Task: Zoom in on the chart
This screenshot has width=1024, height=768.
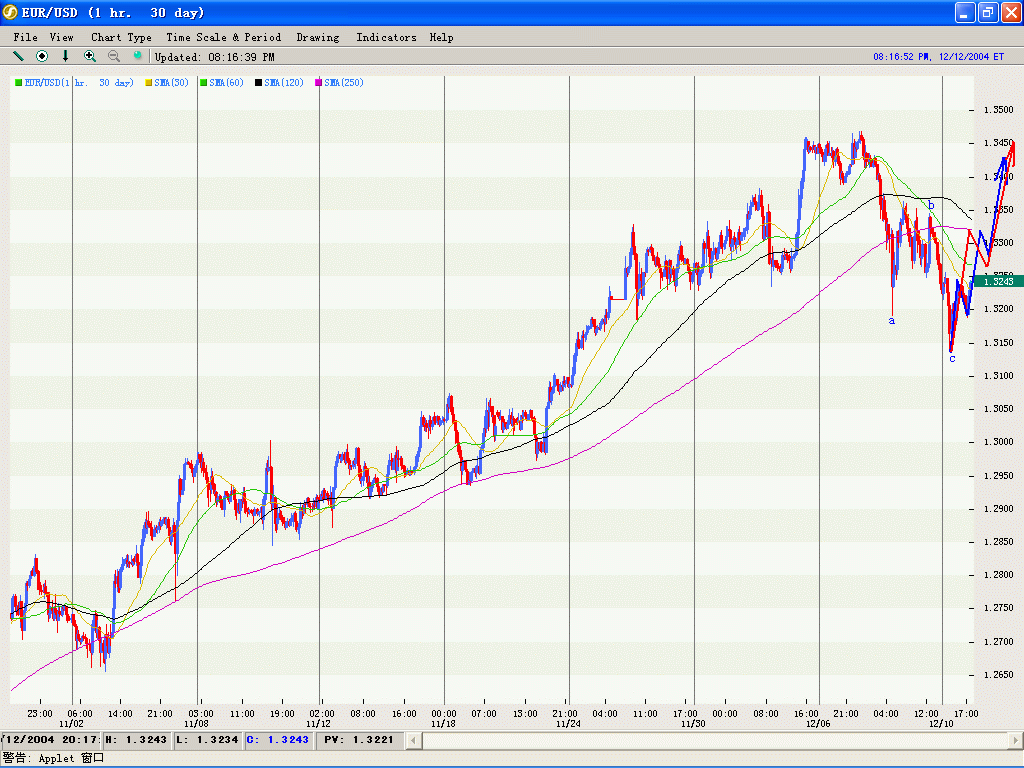Action: click(90, 56)
